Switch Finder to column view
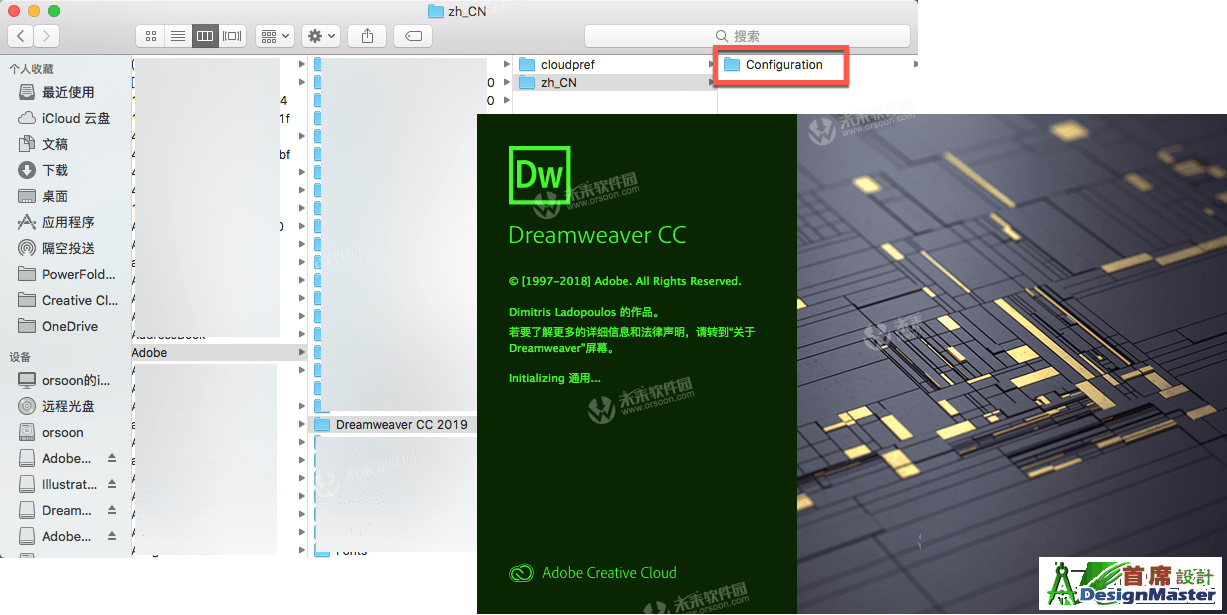Viewport: 1227px width, 615px height. coord(205,36)
